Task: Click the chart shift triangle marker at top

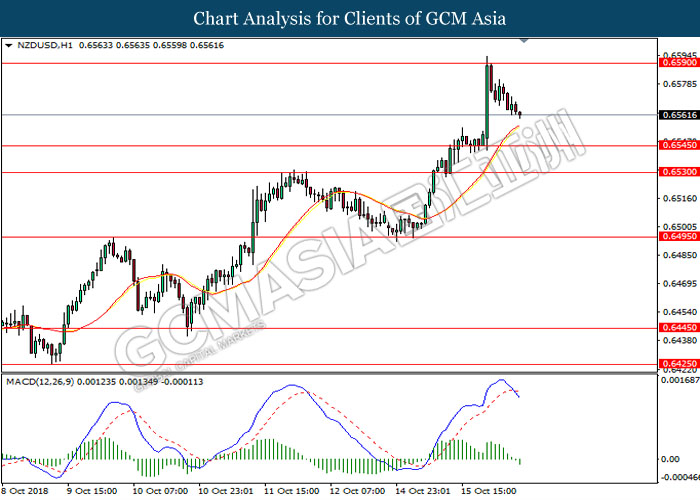Action: 524,41
